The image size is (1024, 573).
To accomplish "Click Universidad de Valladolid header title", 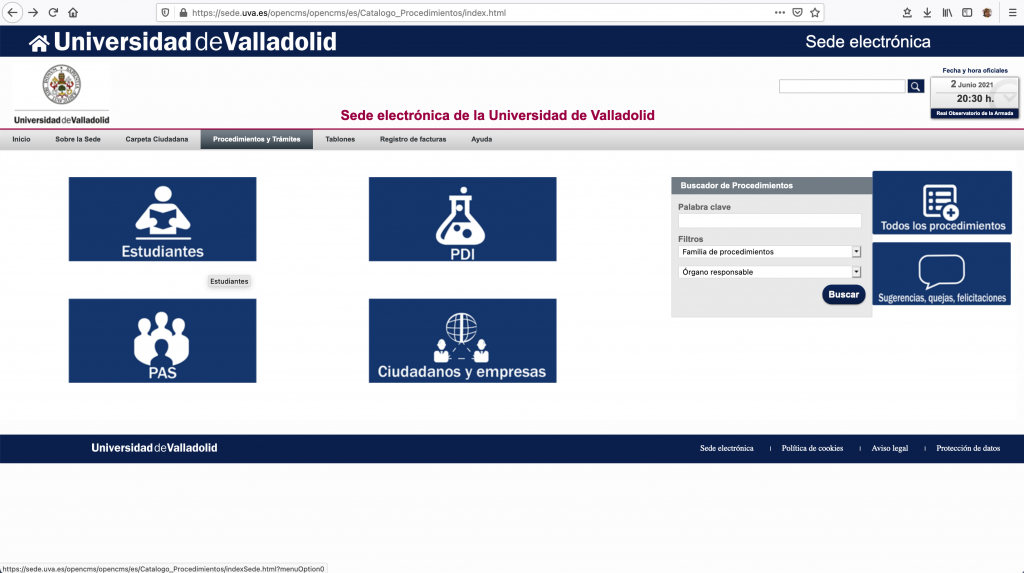I will pyautogui.click(x=195, y=42).
